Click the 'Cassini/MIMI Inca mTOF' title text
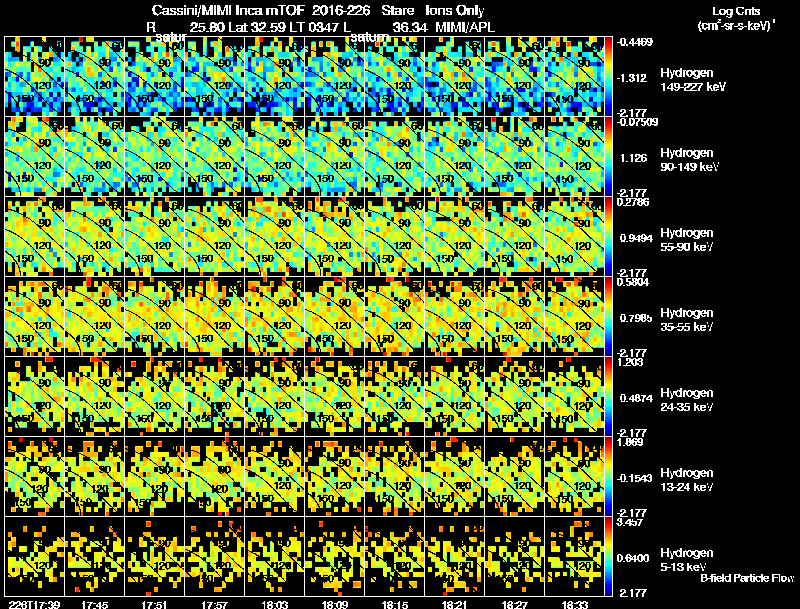The width and height of the screenshot is (800, 609). [x=228, y=10]
